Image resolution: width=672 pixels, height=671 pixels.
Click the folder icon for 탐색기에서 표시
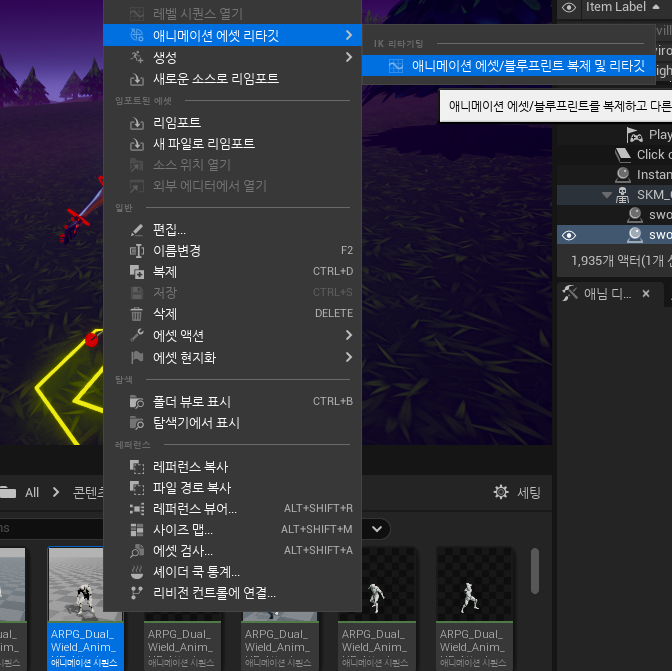(137, 423)
